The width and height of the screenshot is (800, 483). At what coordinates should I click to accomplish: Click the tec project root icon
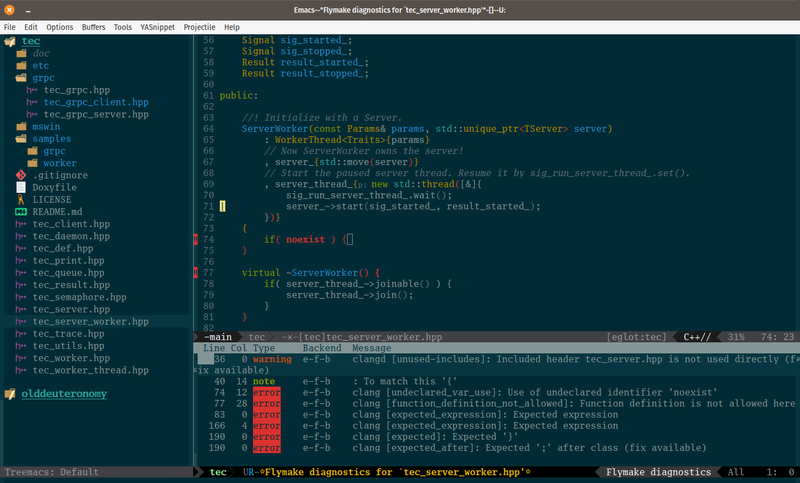coord(10,41)
